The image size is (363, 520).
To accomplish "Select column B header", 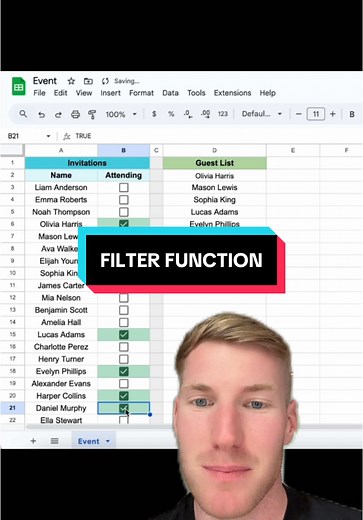I will click(x=123, y=150).
